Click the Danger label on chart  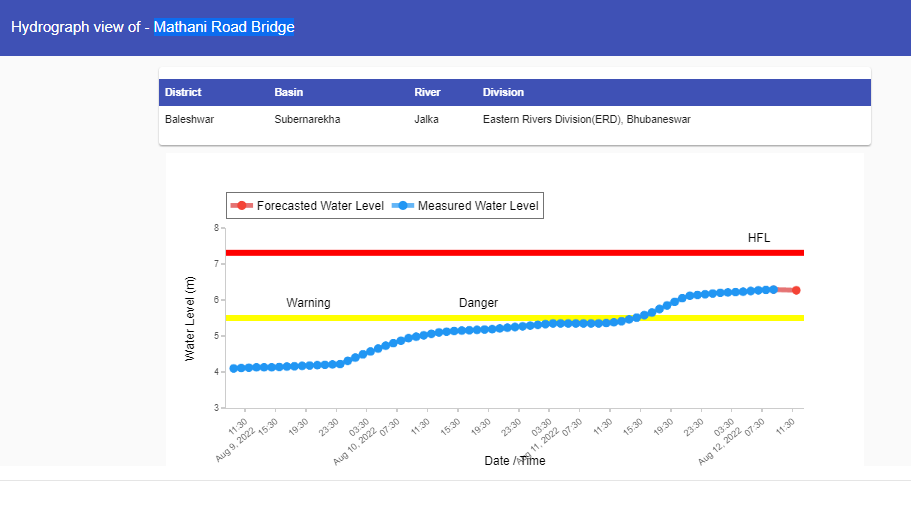click(x=478, y=303)
